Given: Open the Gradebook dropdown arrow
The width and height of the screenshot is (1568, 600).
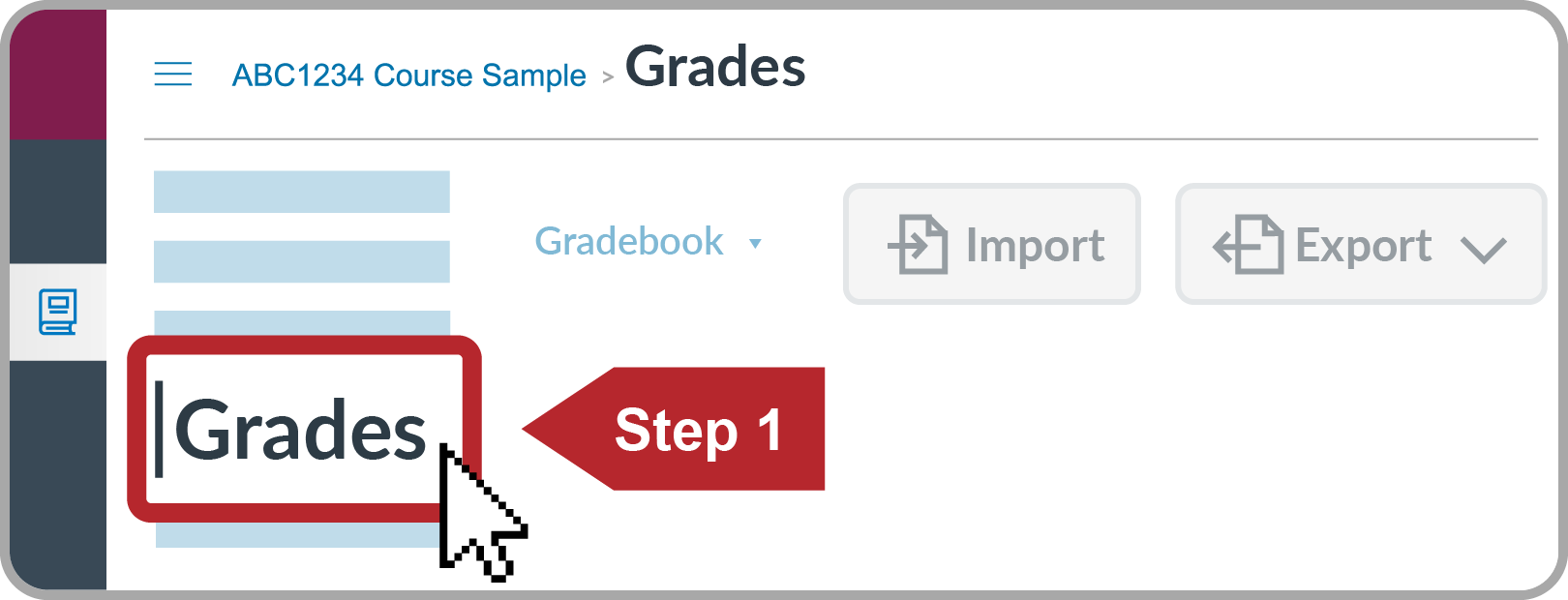Looking at the screenshot, I should [755, 244].
